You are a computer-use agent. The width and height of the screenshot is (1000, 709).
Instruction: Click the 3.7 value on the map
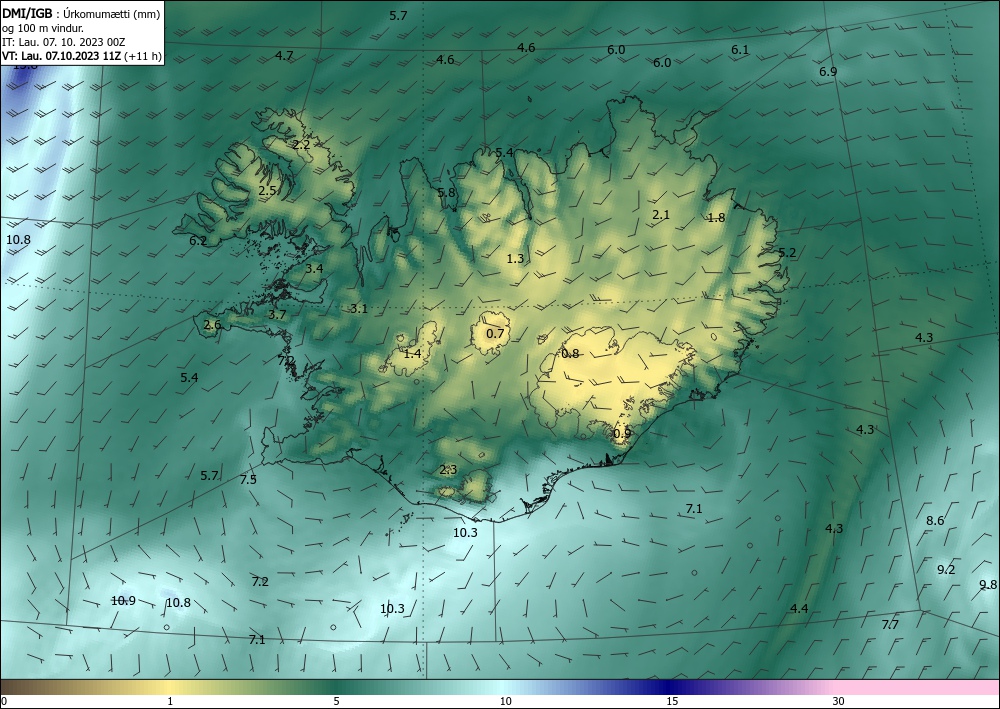(x=277, y=314)
